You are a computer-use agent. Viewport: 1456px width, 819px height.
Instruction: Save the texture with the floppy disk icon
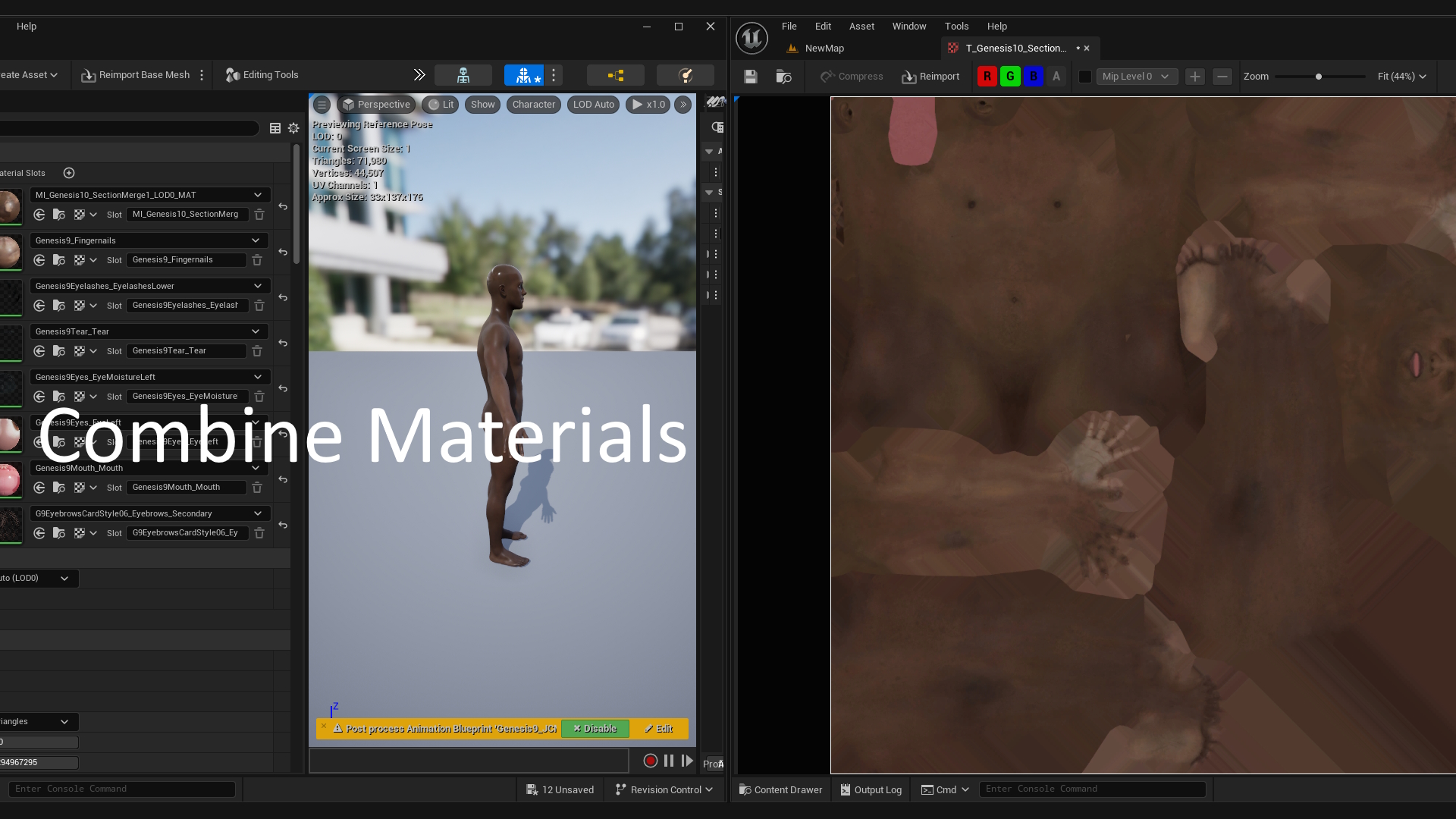(x=751, y=77)
